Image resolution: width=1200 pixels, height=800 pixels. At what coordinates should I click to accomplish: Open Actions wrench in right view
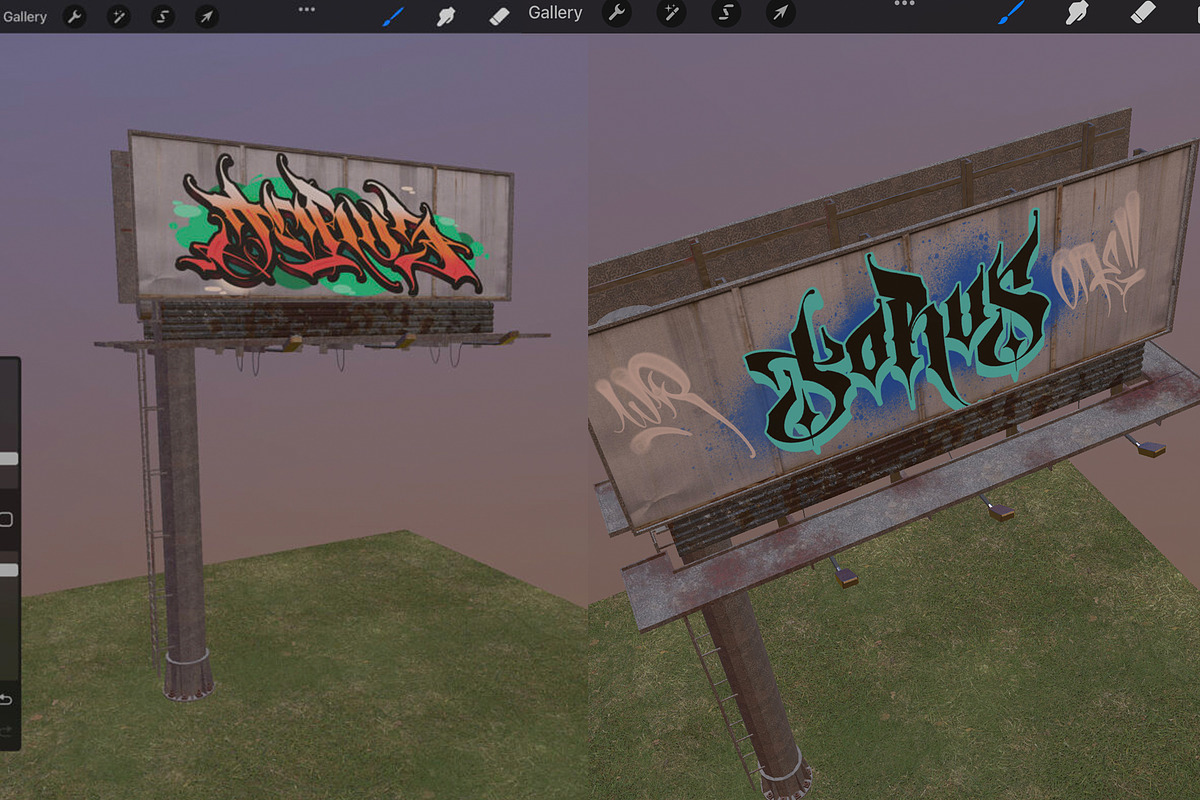(x=618, y=12)
